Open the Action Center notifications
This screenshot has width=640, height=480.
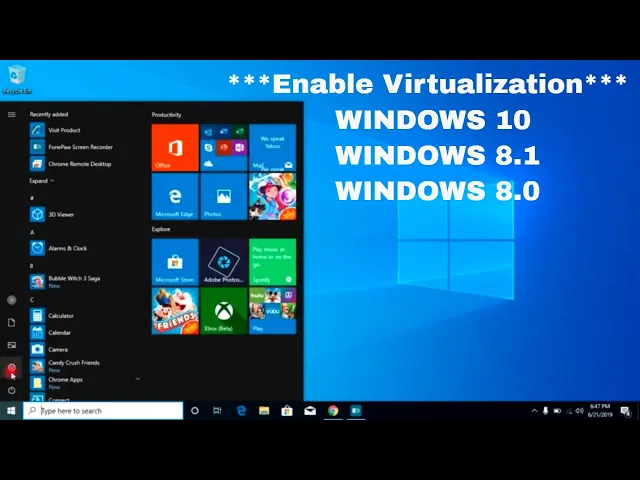click(x=626, y=411)
